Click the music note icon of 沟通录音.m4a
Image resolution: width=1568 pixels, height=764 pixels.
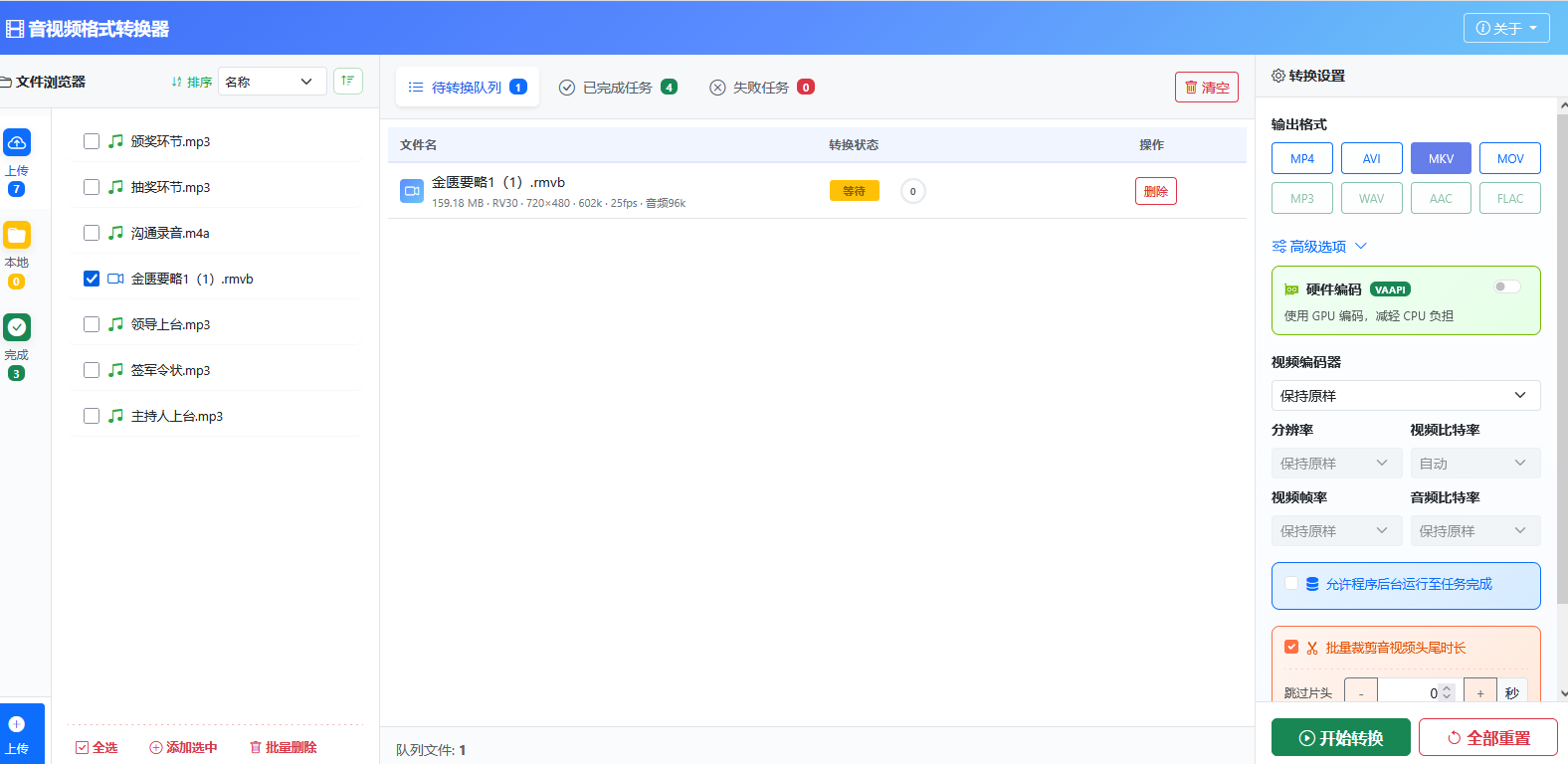[x=116, y=233]
